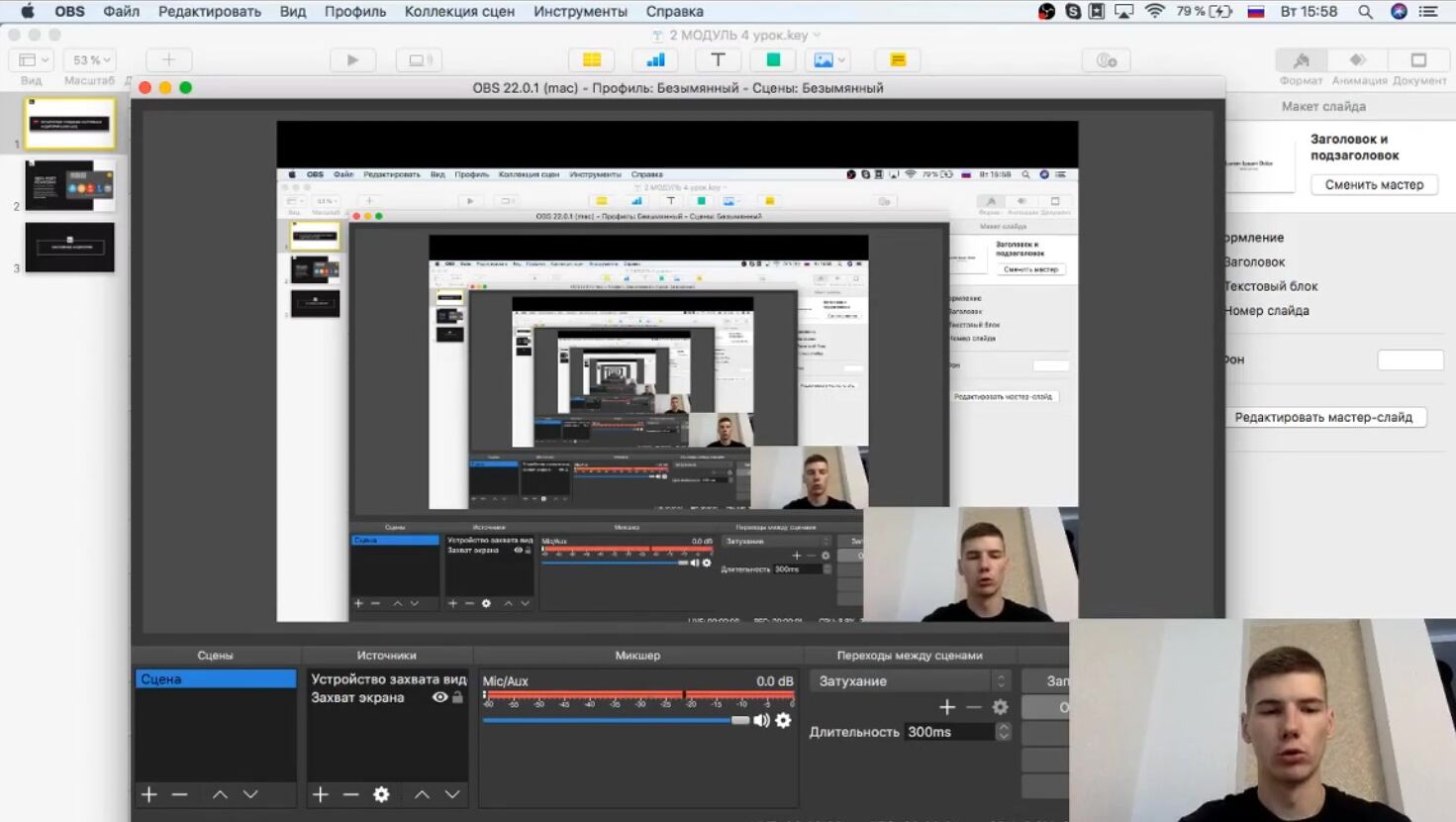Open the Справка menu

click(x=675, y=12)
